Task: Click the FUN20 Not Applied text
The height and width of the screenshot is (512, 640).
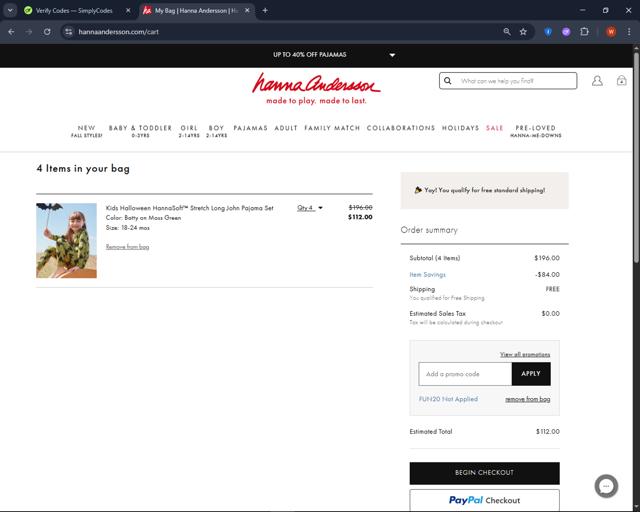Action: [448, 399]
